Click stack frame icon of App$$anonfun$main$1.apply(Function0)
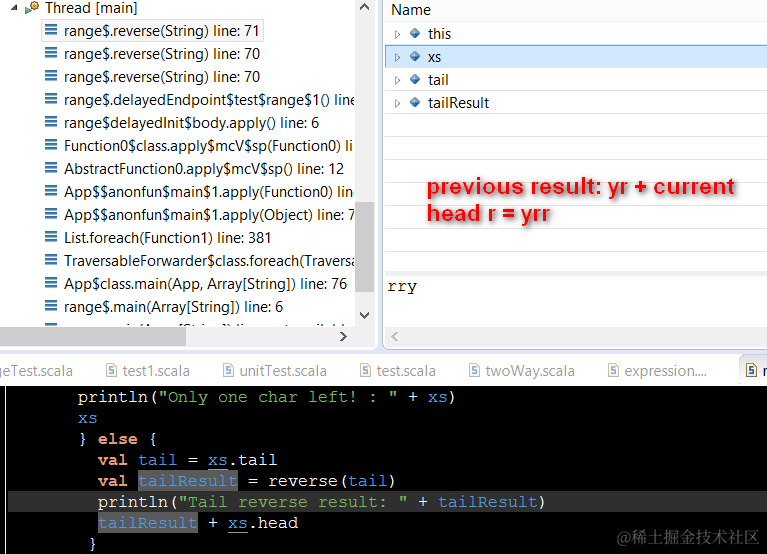This screenshot has height=554, width=767. click(51, 191)
